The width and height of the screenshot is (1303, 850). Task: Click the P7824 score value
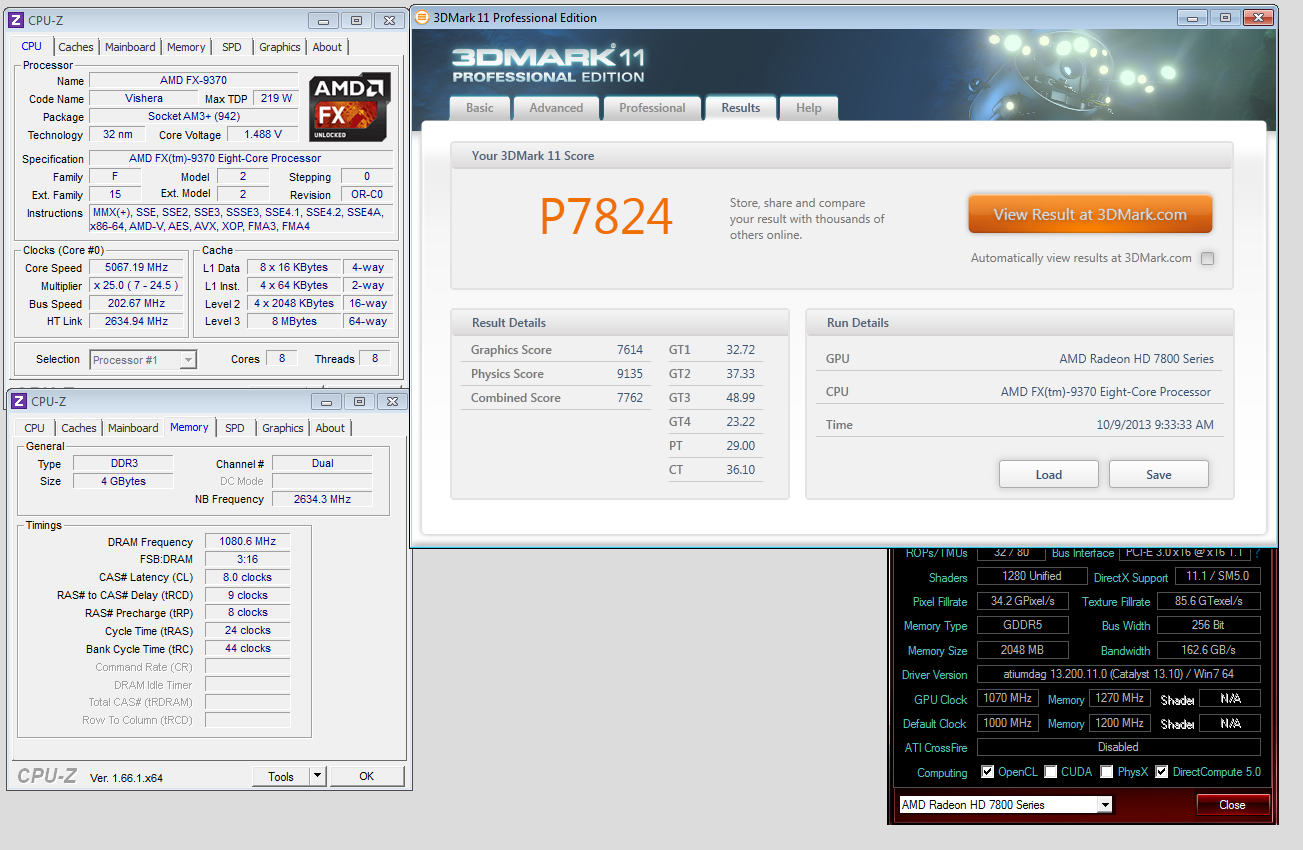(606, 216)
